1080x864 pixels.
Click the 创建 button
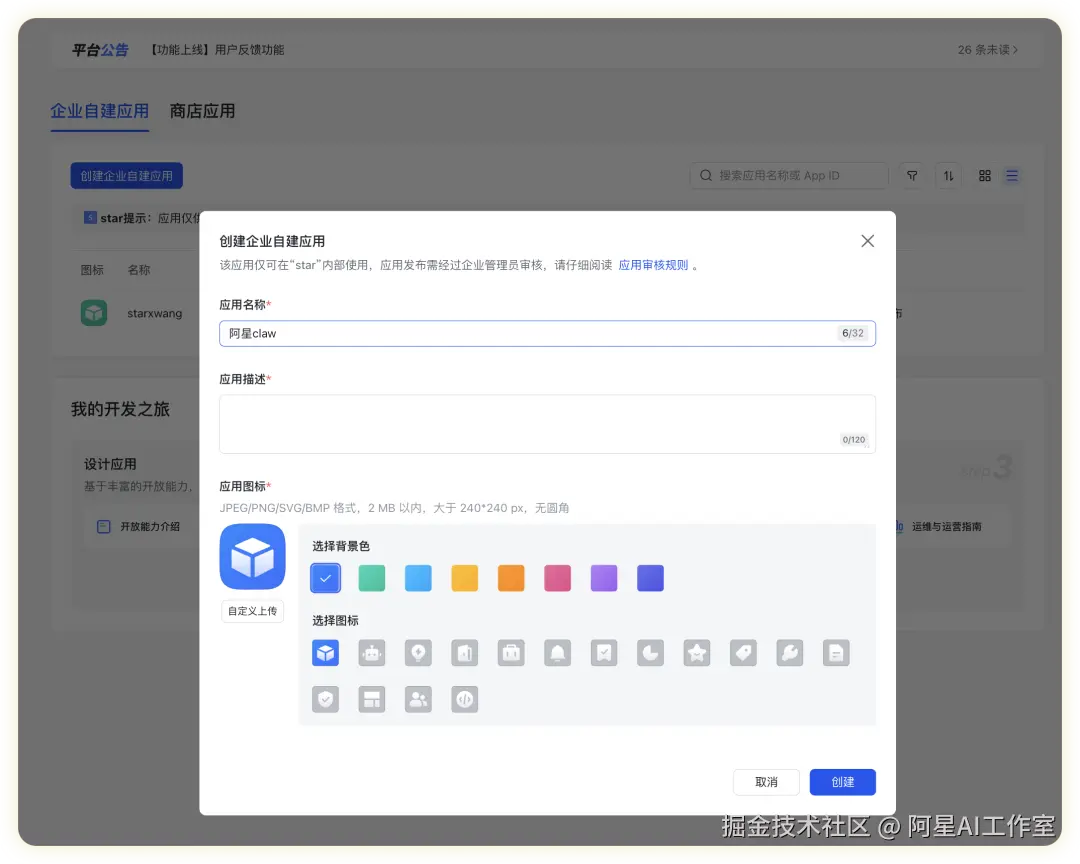[842, 782]
